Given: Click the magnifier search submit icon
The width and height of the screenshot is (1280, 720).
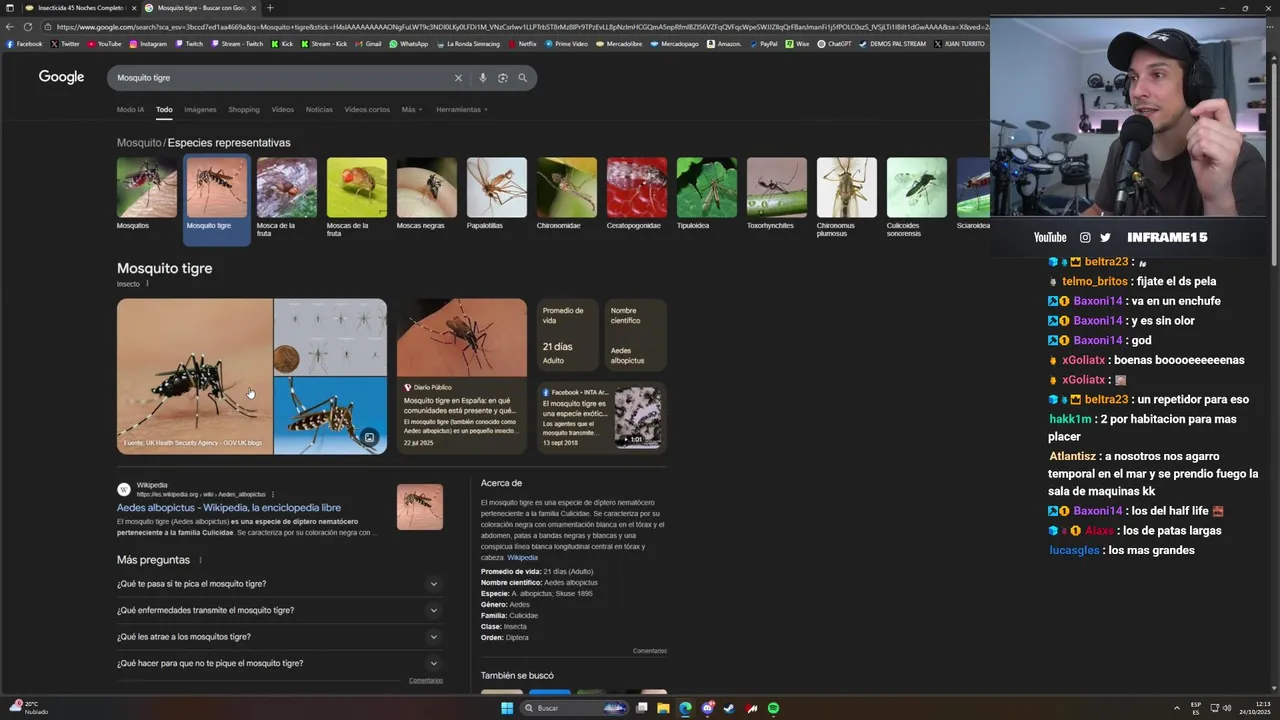Looking at the screenshot, I should tap(522, 78).
